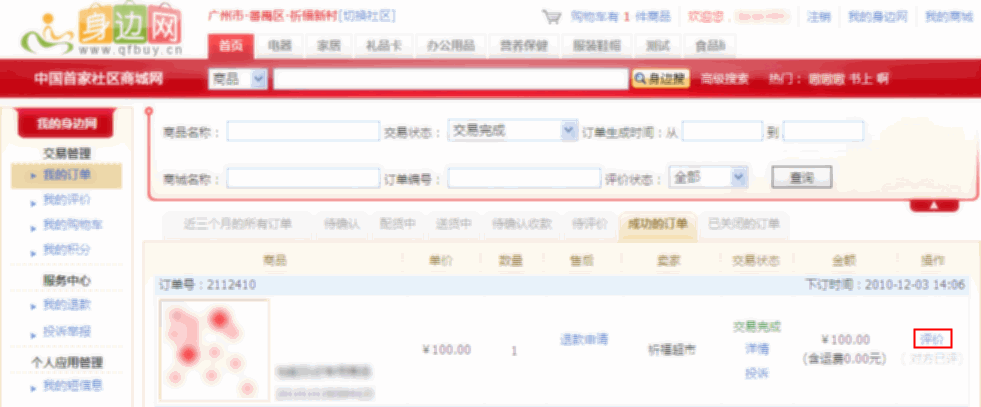Switch to the 电器 navigation tab
This screenshot has width=981, height=407.
point(280,46)
